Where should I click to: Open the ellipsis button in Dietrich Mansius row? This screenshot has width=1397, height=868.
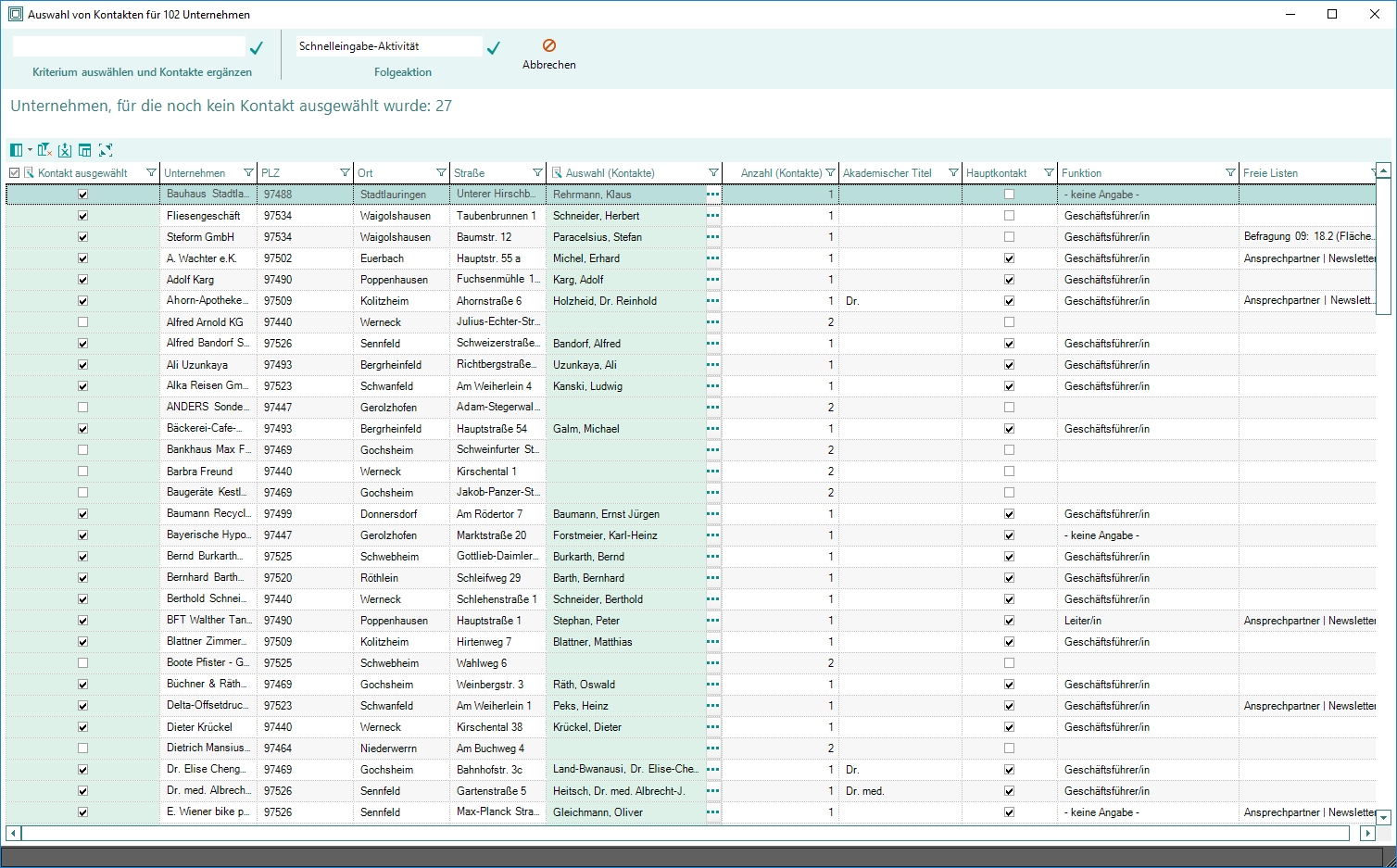pyautogui.click(x=712, y=748)
